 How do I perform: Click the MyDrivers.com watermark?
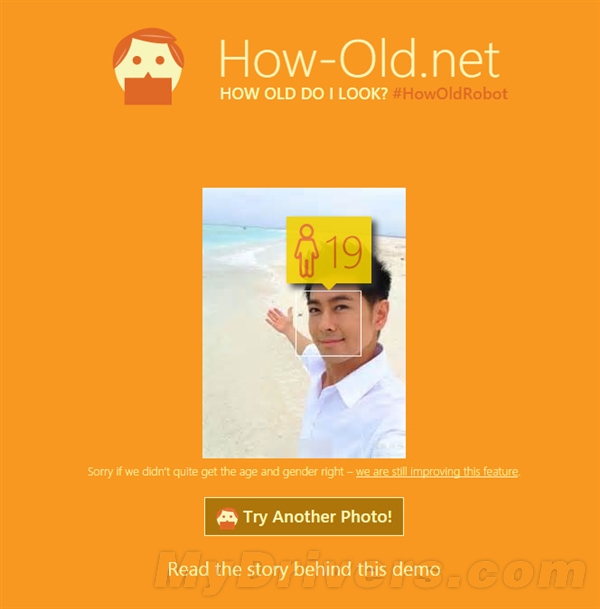point(371,569)
